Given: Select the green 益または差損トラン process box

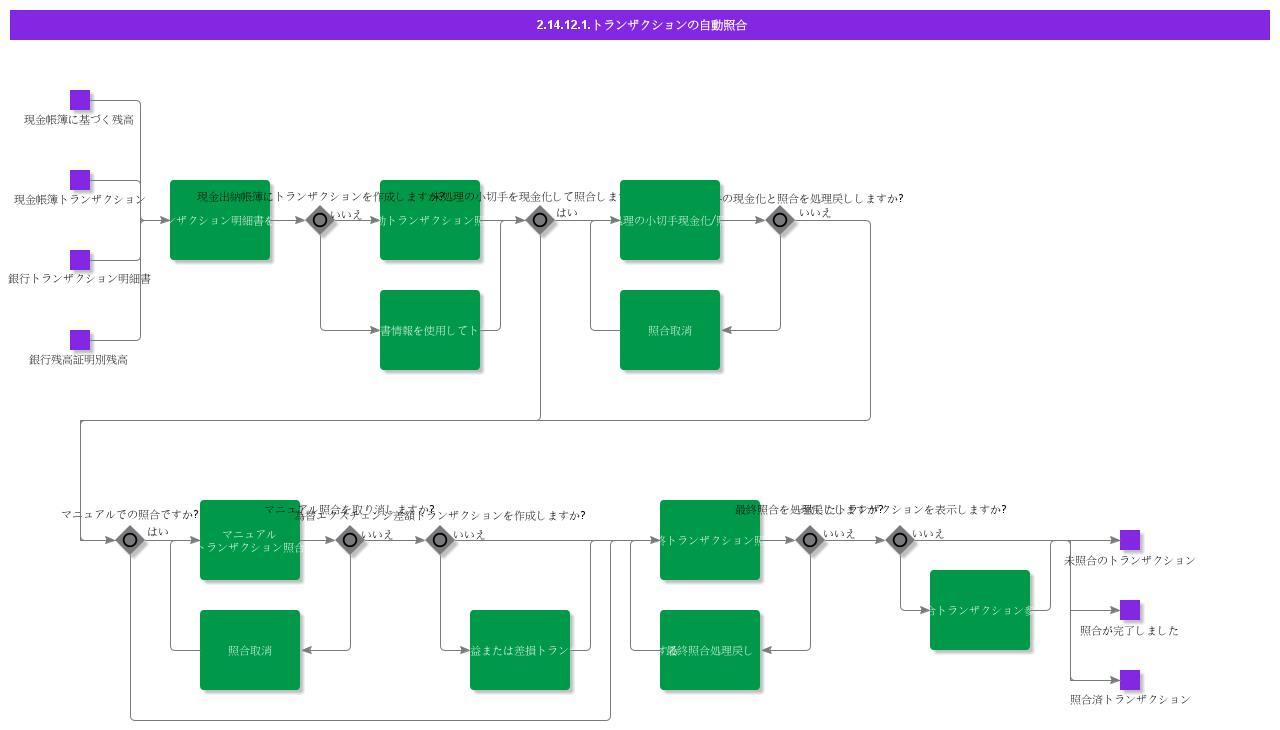Looking at the screenshot, I should [520, 650].
